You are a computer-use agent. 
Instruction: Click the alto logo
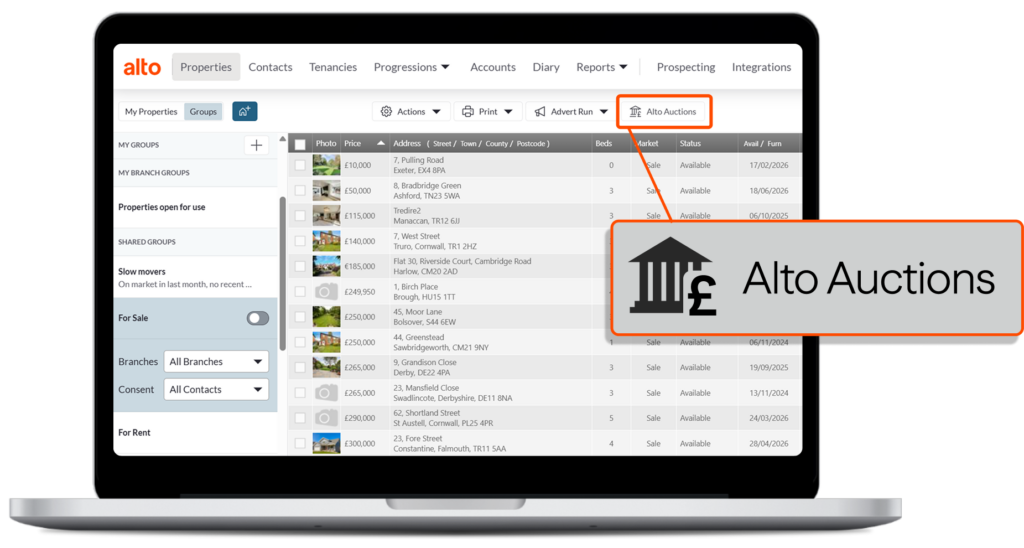pyautogui.click(x=142, y=67)
